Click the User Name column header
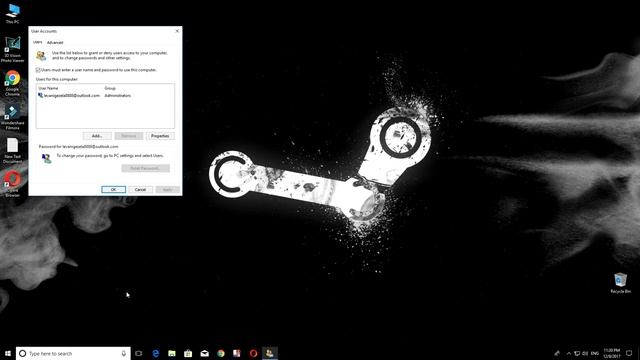 coord(48,88)
